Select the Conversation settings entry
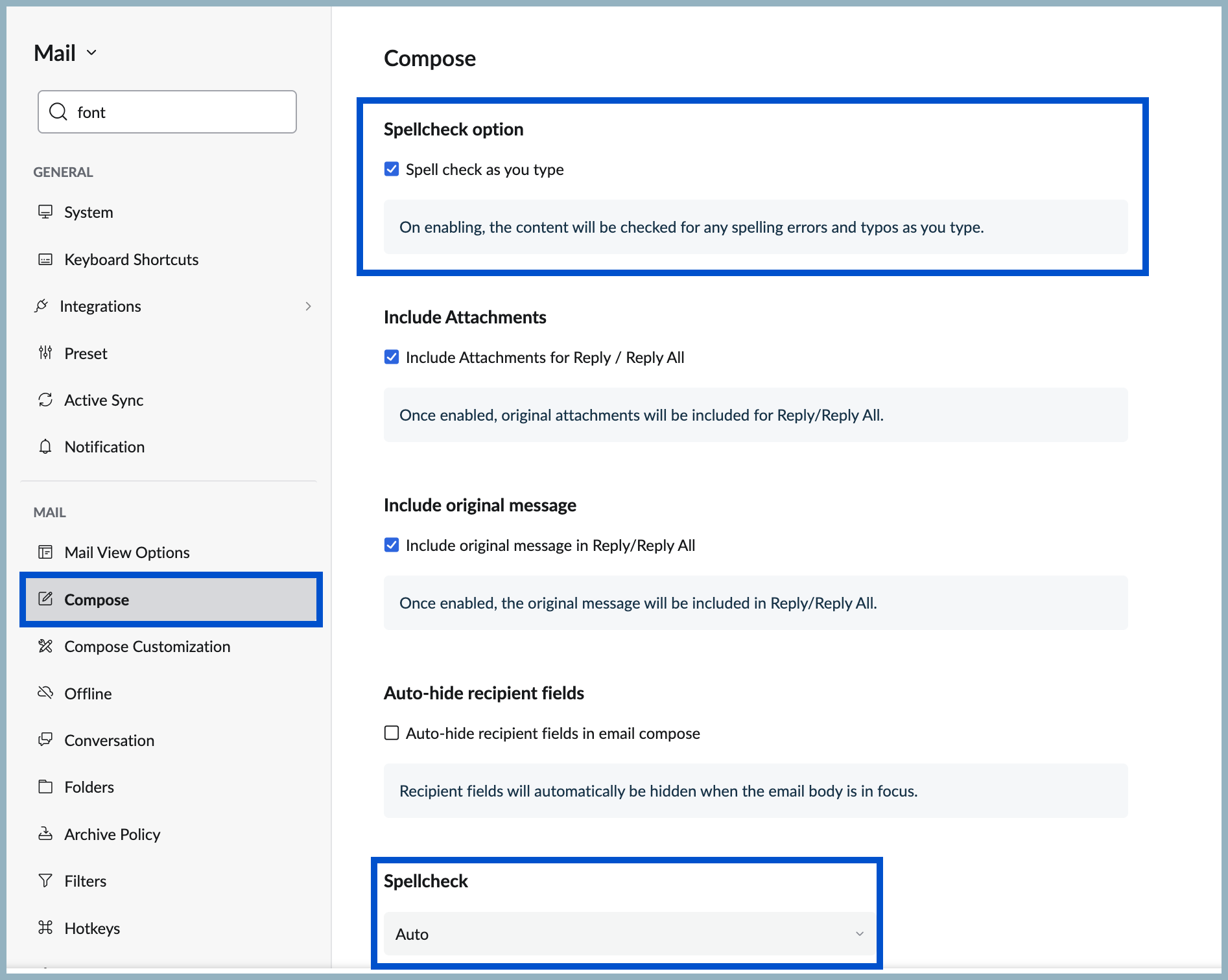1228x980 pixels. [x=109, y=740]
